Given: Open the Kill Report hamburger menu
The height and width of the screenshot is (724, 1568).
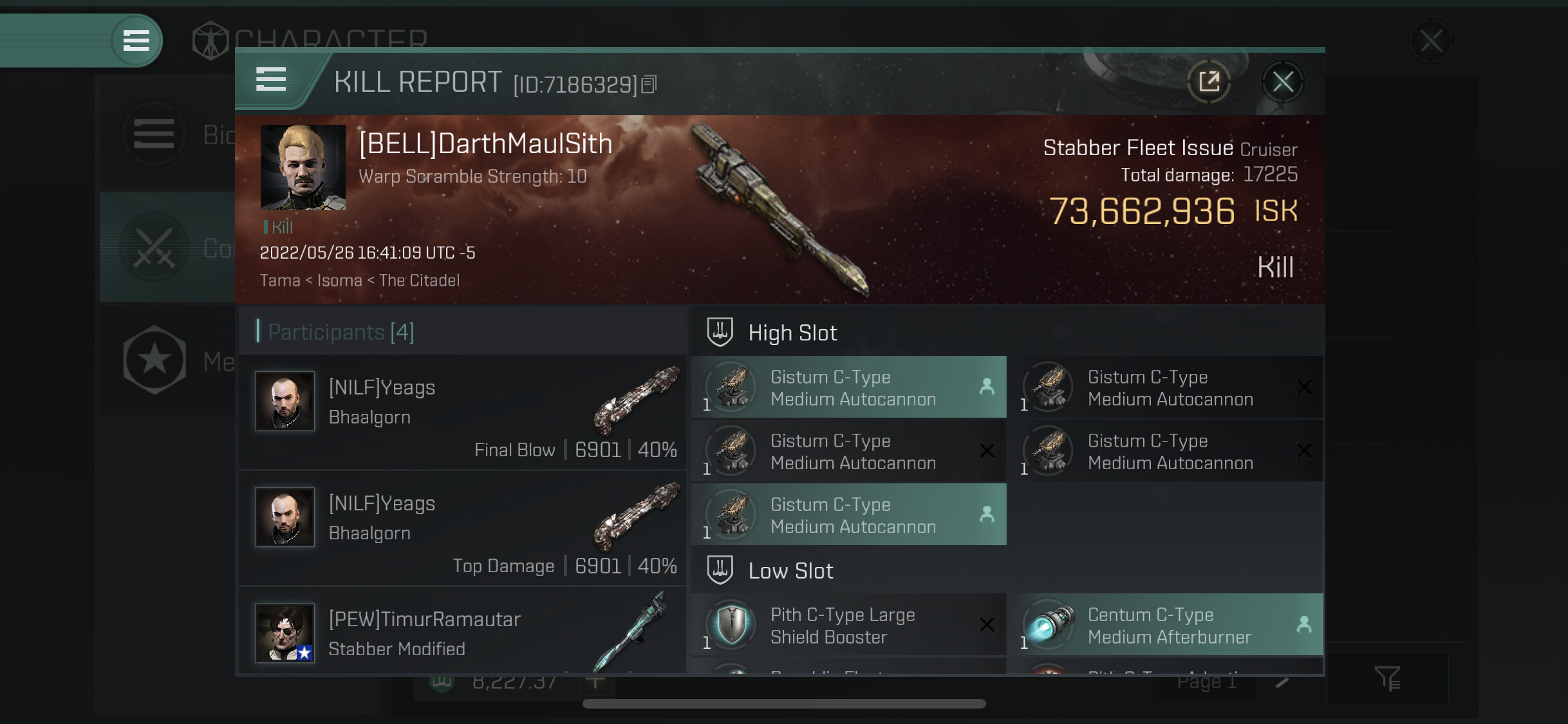Looking at the screenshot, I should tap(271, 80).
